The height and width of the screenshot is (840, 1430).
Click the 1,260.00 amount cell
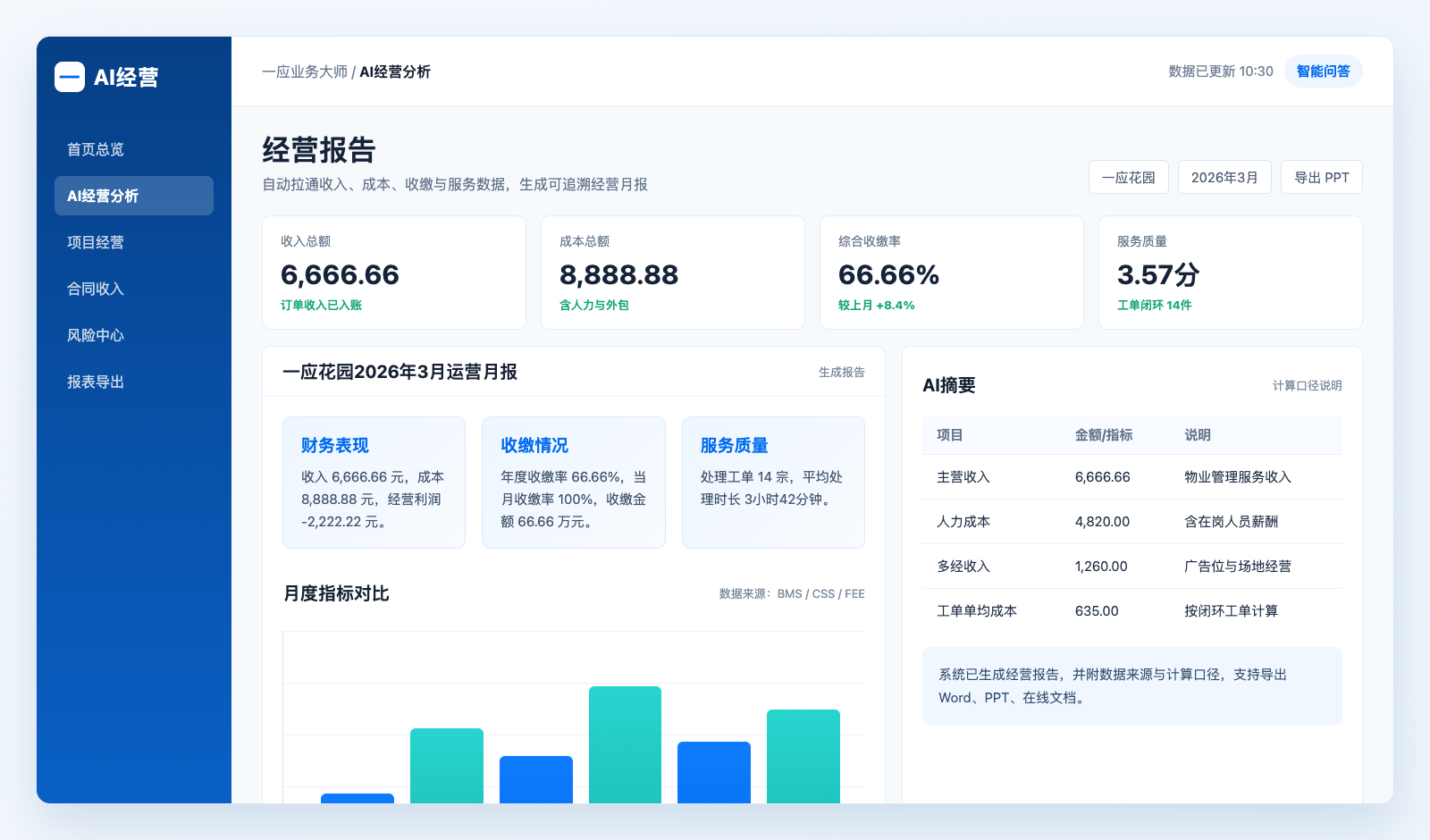pos(1101,567)
